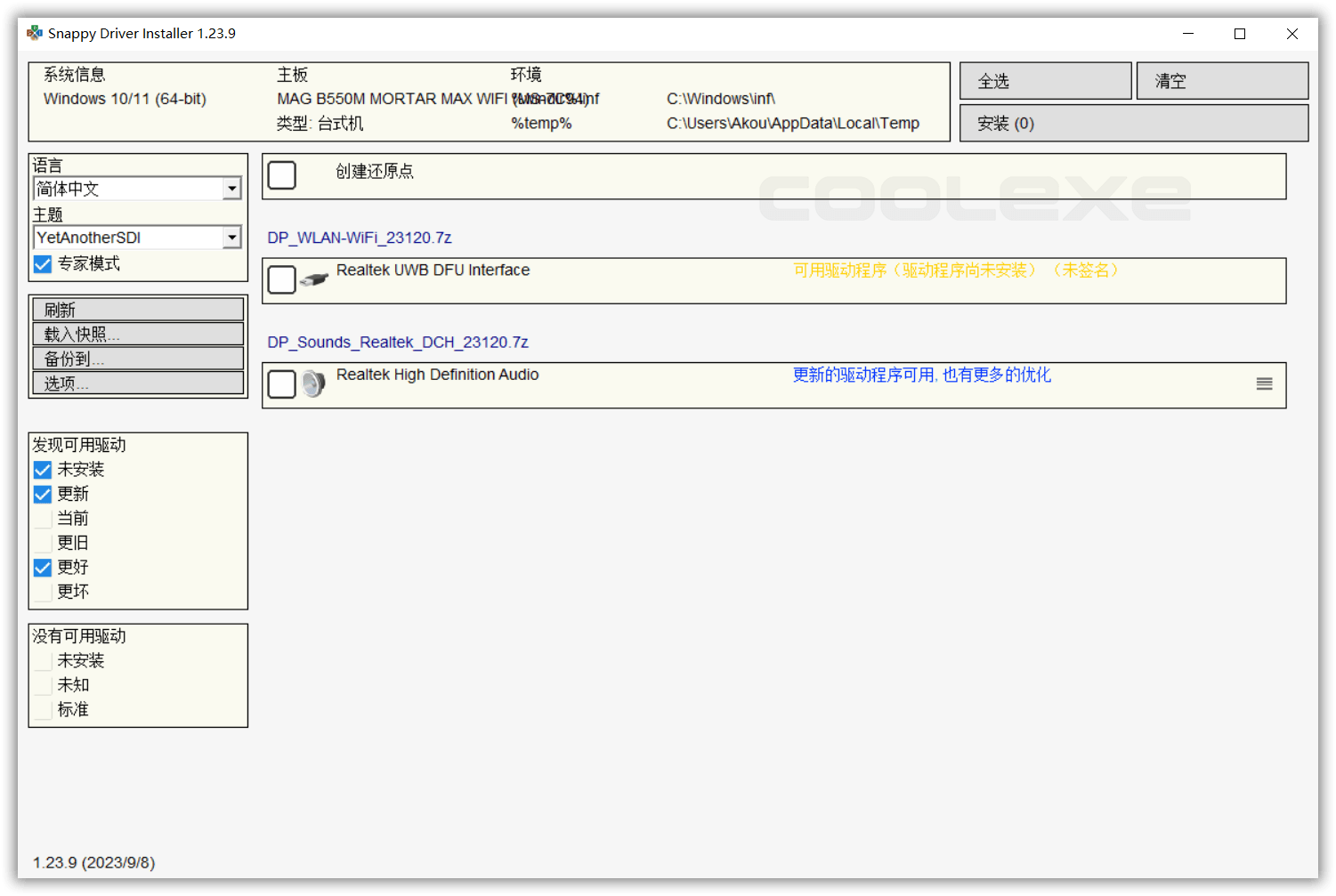Open the hamburger menu on the Realtek audio row
Viewport: 1336px width, 896px height.
1264,383
